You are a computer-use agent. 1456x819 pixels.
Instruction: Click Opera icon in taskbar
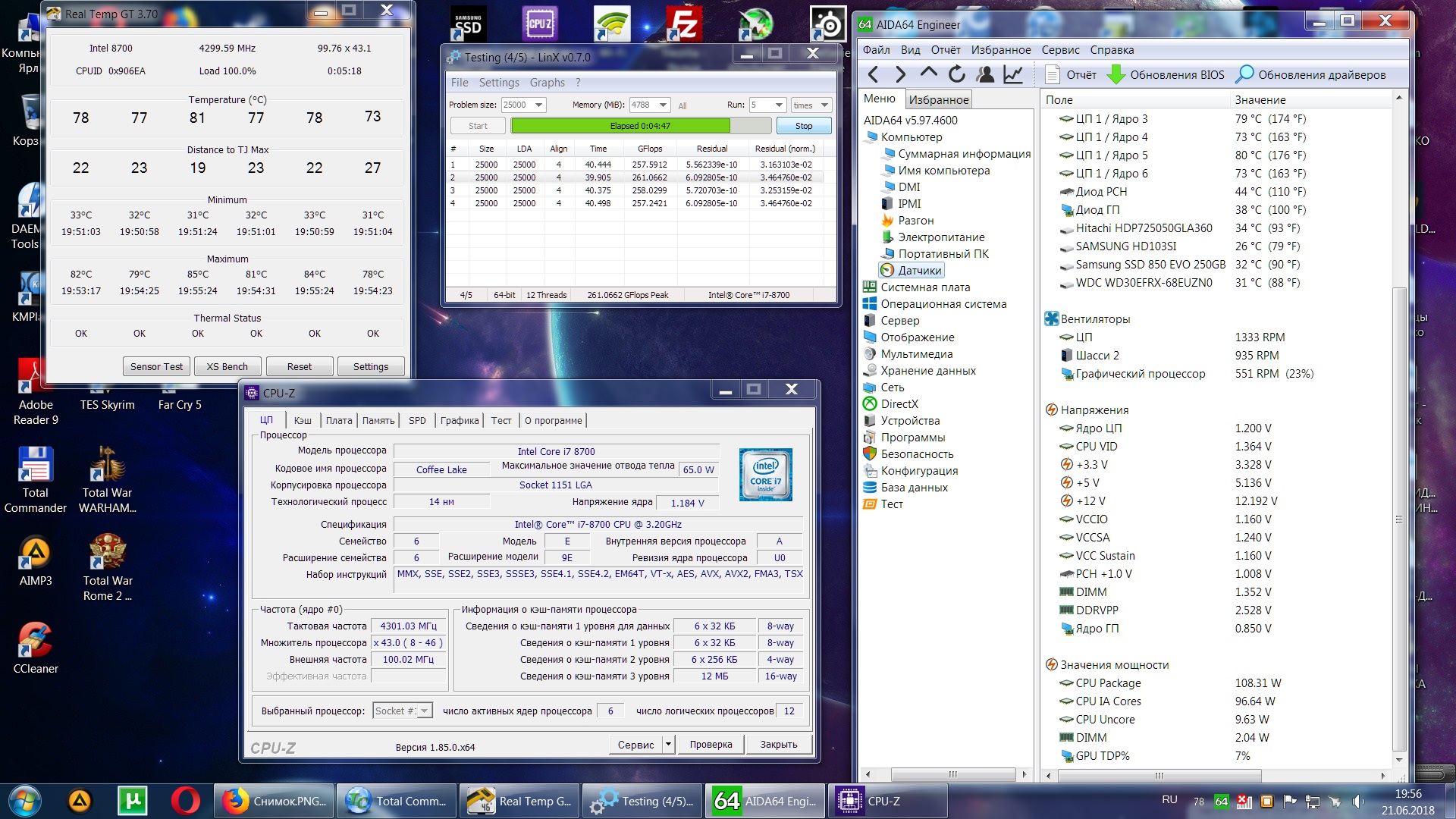click(185, 801)
